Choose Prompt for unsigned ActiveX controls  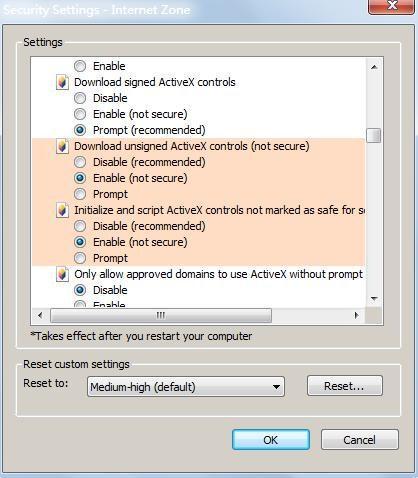pyautogui.click(x=80, y=194)
